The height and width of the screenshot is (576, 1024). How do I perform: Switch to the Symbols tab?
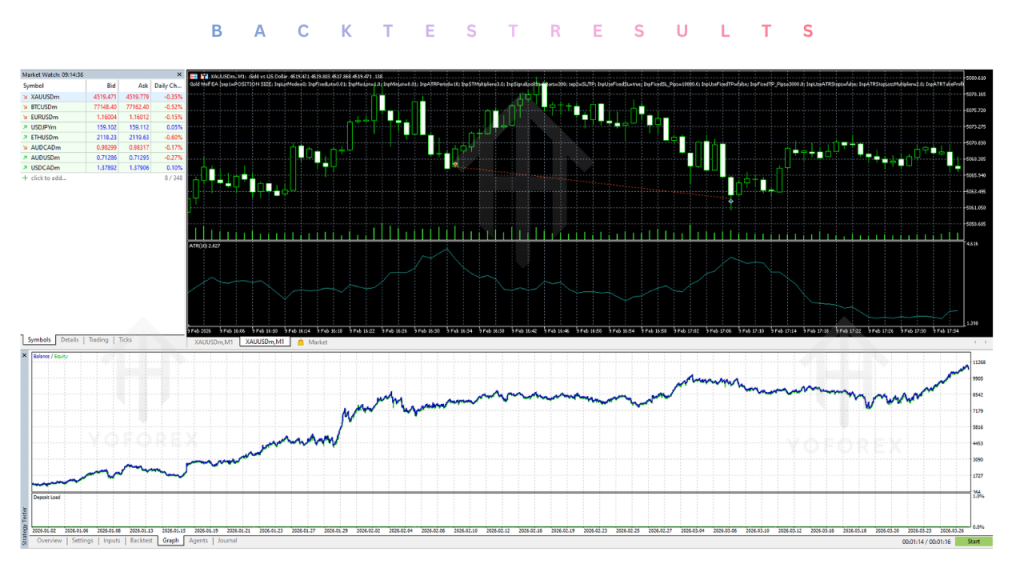(39, 340)
